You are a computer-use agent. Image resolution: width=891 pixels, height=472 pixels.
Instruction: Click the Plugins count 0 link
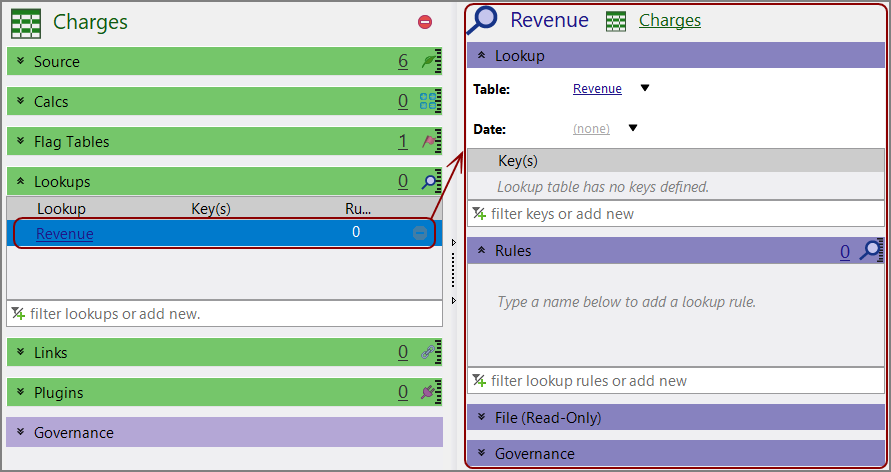(403, 392)
